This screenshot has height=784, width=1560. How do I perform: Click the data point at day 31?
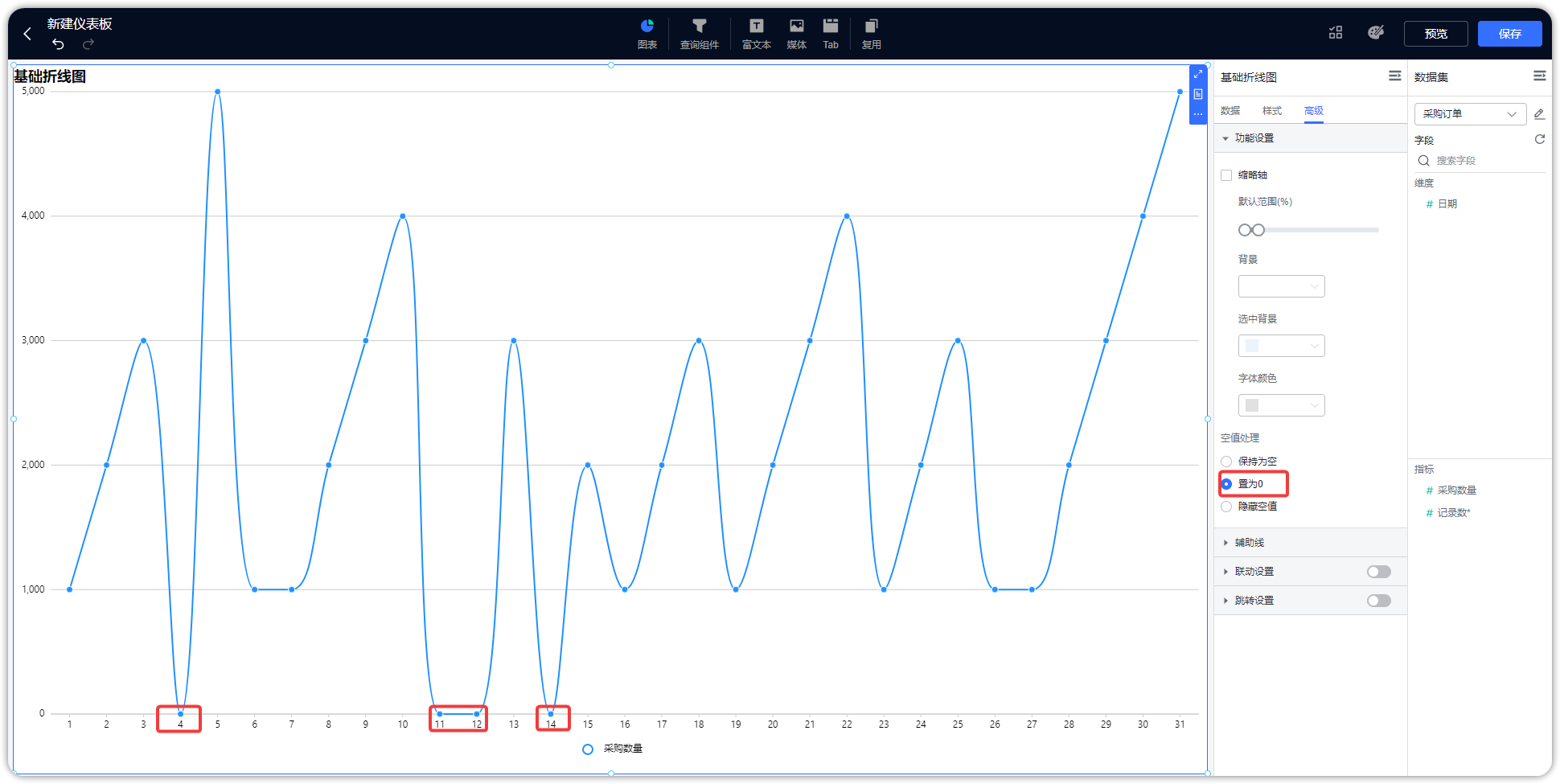[x=1180, y=92]
